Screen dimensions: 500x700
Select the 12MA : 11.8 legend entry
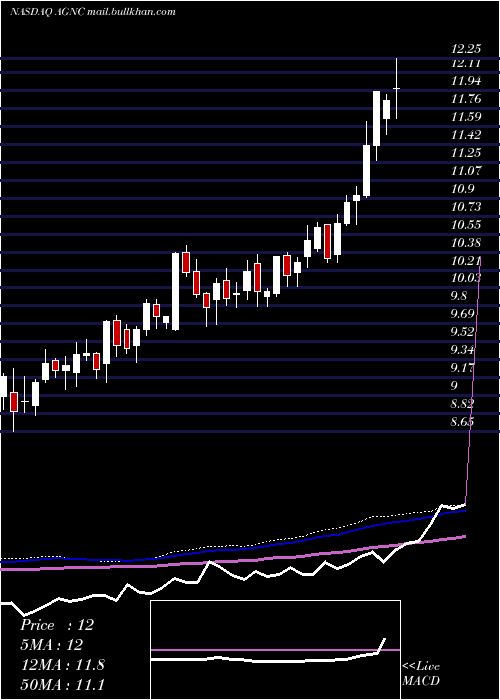point(62,664)
